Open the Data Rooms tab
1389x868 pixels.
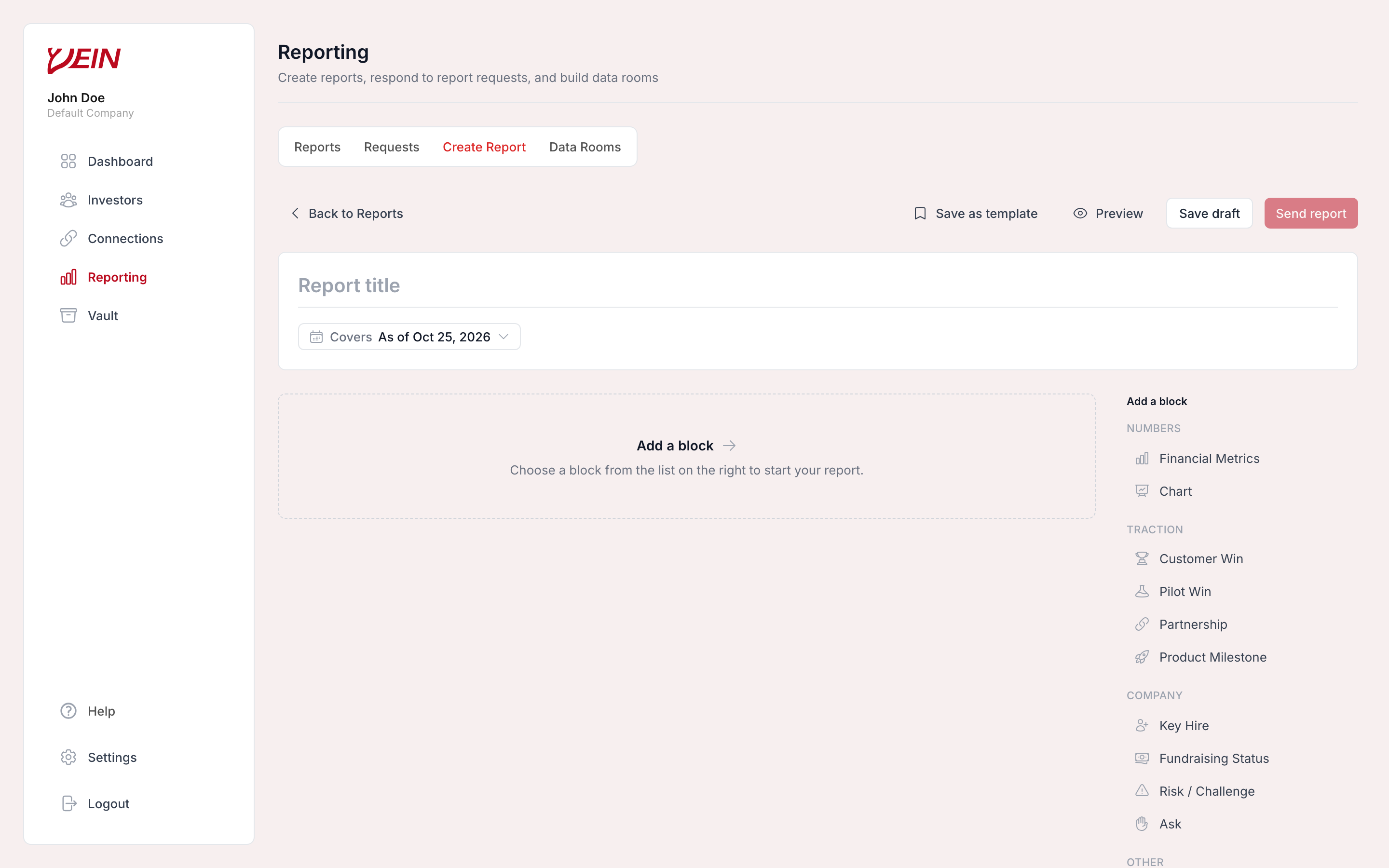coord(585,147)
